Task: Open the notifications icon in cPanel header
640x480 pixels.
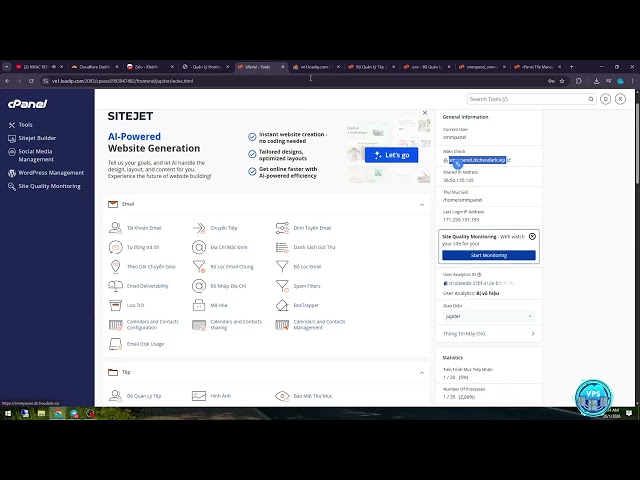Action: pos(605,99)
